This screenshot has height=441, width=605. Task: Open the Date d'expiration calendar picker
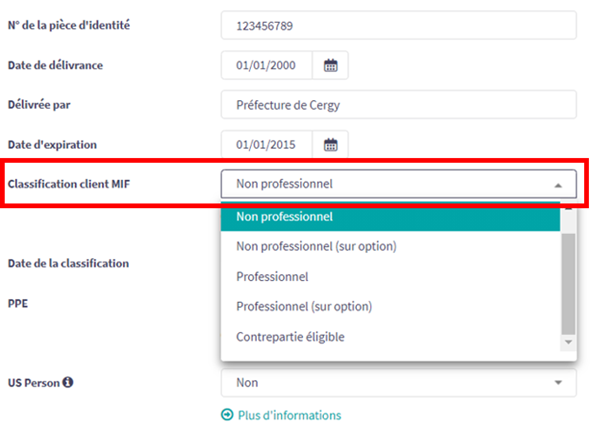point(331,145)
